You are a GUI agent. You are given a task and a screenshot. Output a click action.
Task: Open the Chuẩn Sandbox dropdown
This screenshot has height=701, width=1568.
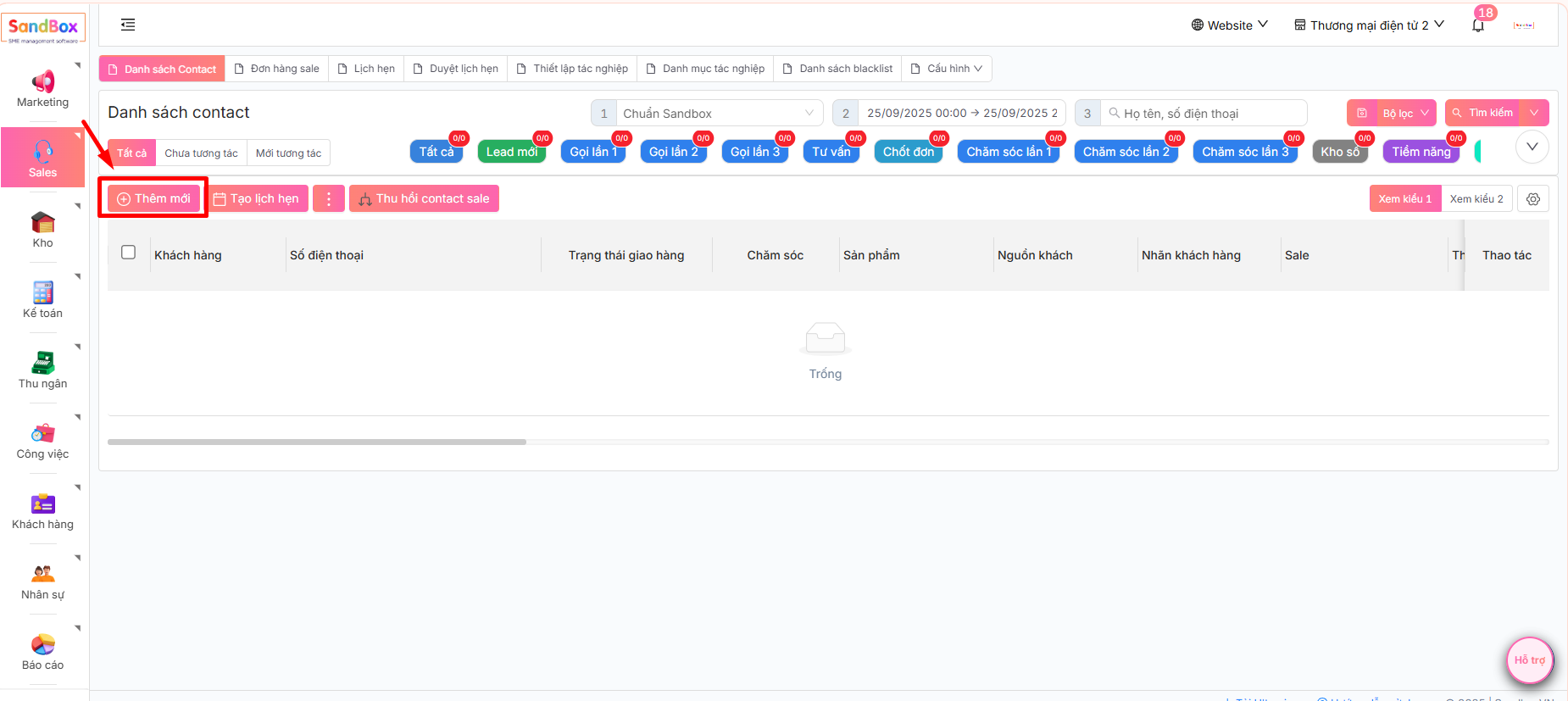718,114
